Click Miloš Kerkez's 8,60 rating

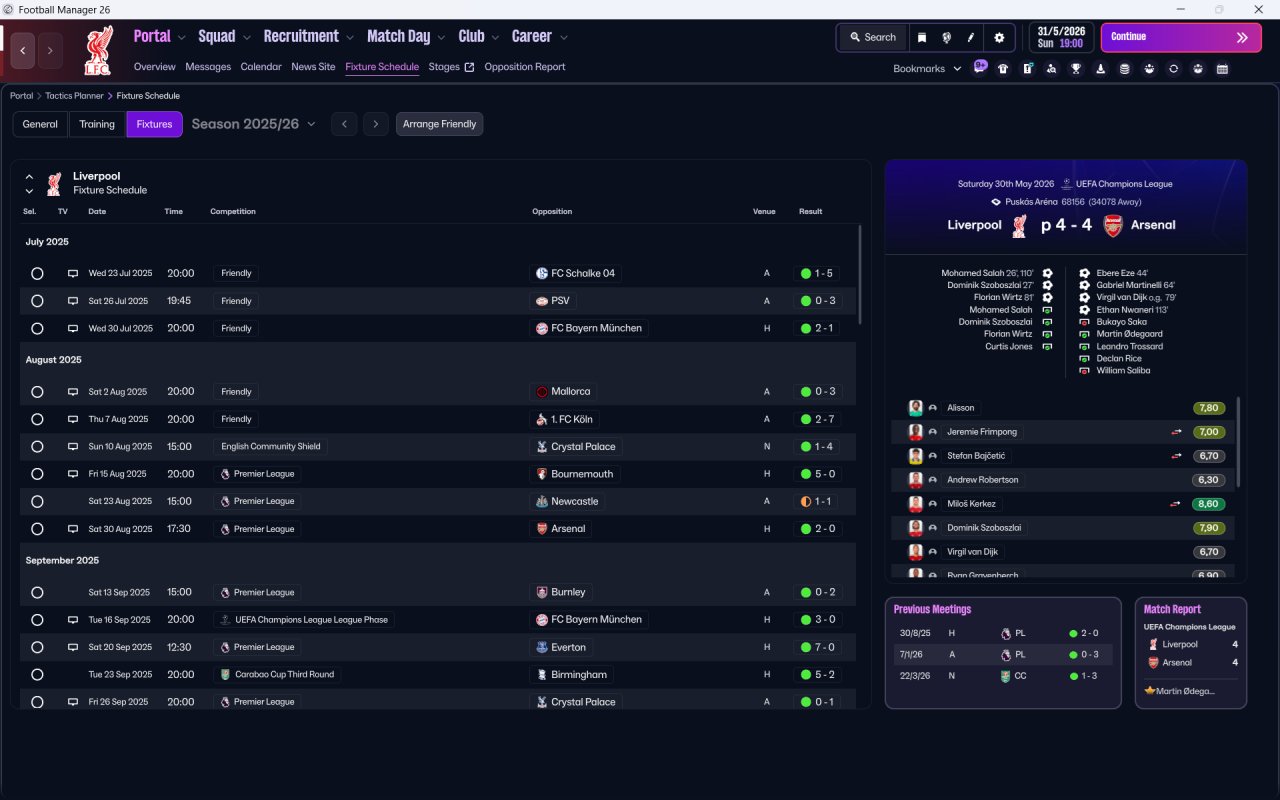pos(1210,504)
